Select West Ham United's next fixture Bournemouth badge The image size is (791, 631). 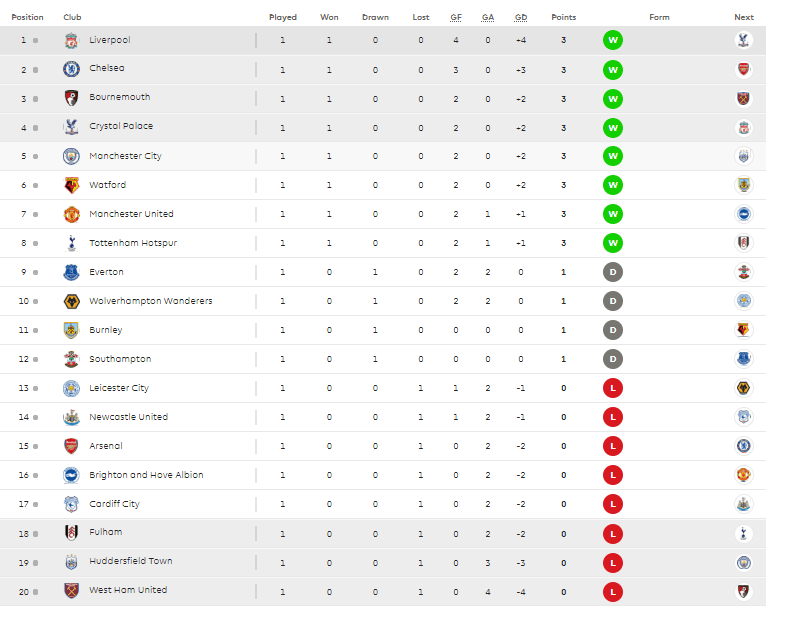tap(743, 591)
